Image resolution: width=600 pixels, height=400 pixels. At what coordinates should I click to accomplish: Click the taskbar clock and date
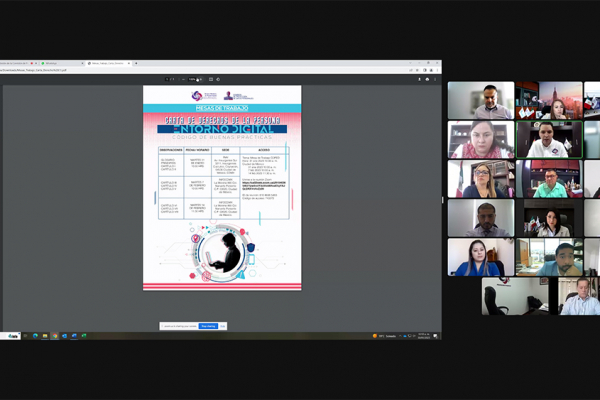[x=424, y=336]
